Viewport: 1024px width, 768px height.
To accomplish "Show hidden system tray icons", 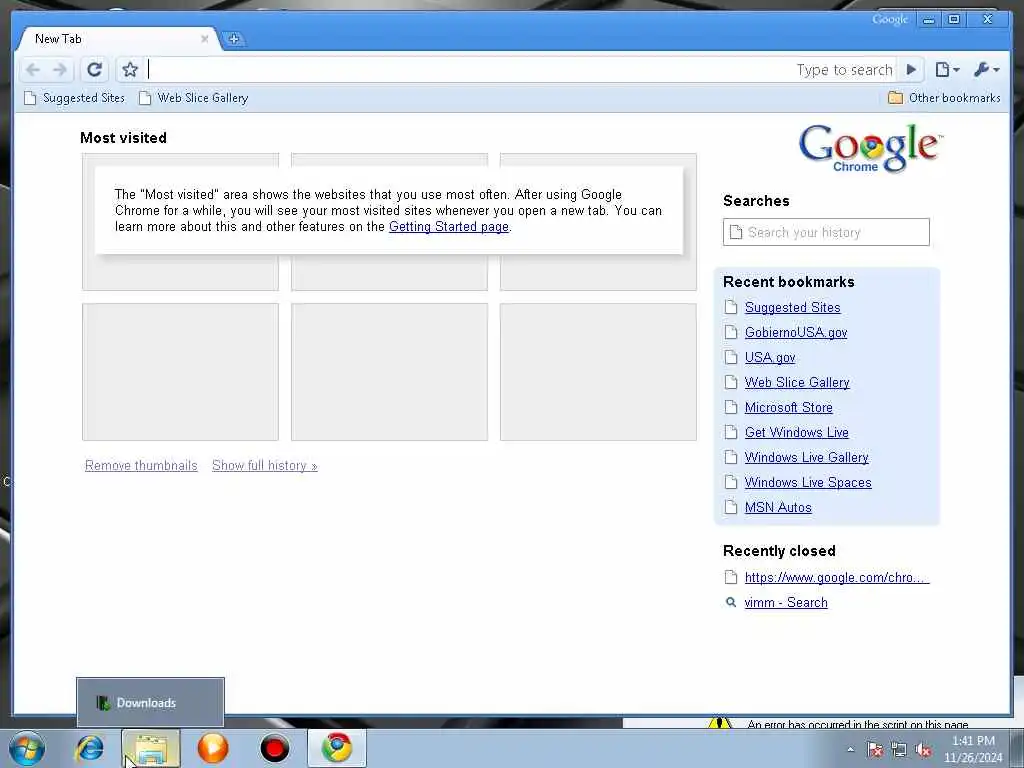I will pos(850,750).
